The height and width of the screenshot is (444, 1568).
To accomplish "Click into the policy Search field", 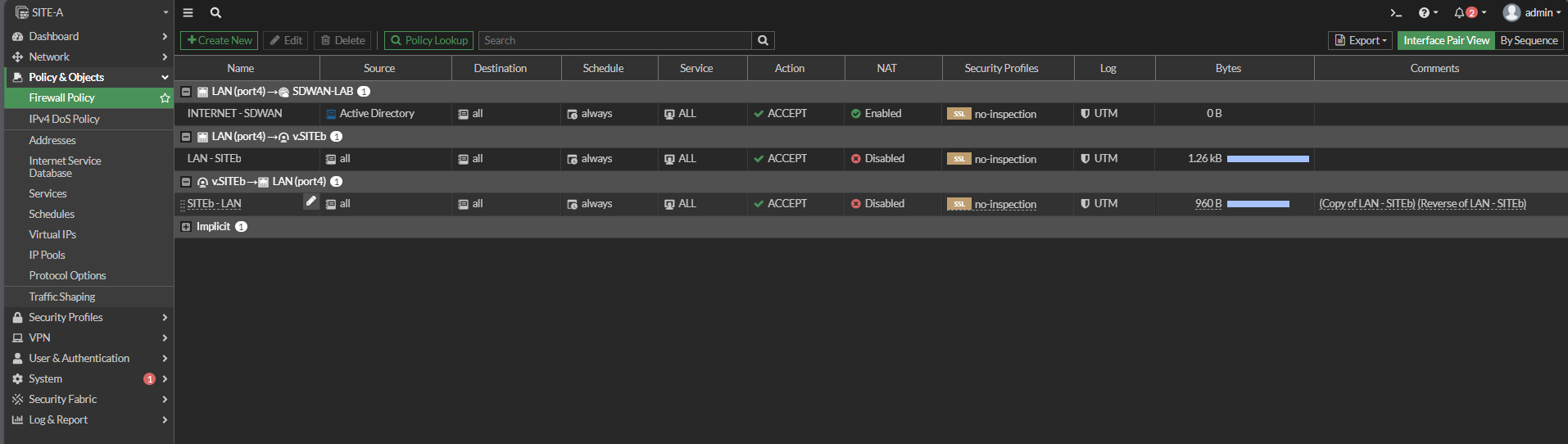I will pyautogui.click(x=614, y=41).
